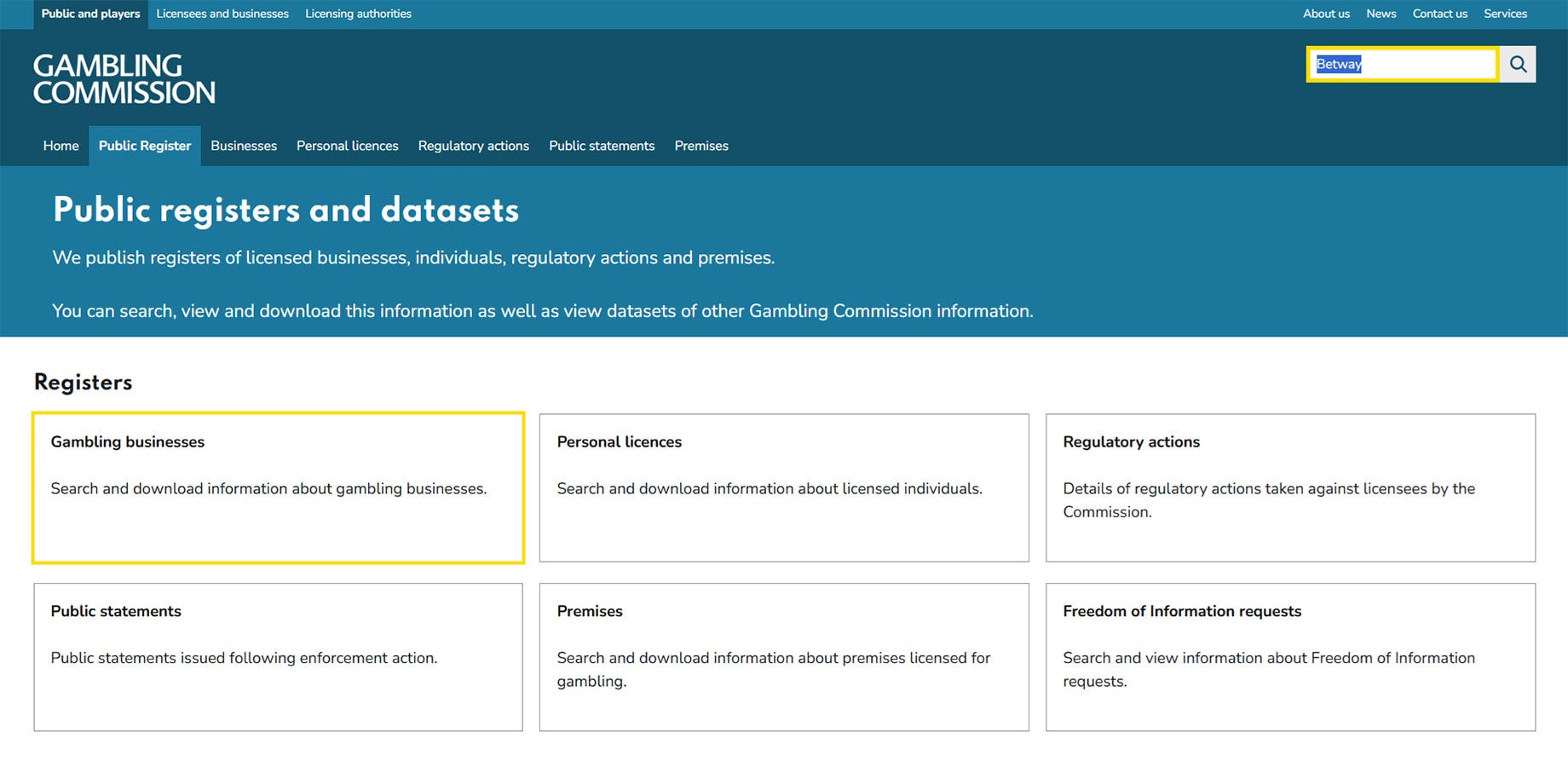Click the search field containing Betway
Screen dimensions: 1568x784
pos(1403,64)
